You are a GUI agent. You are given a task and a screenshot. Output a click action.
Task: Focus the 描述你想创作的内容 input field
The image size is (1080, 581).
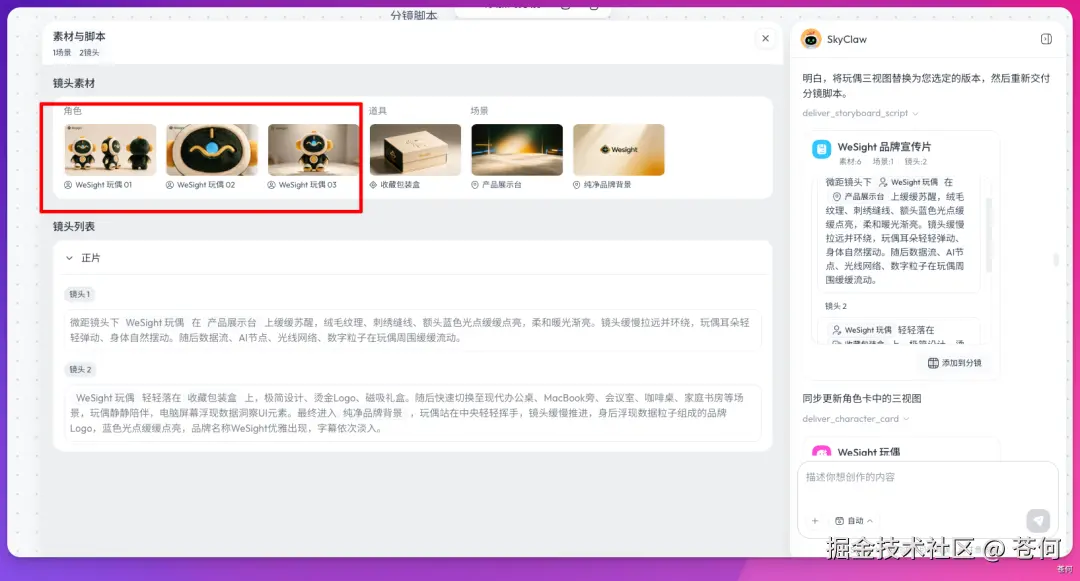(x=927, y=477)
